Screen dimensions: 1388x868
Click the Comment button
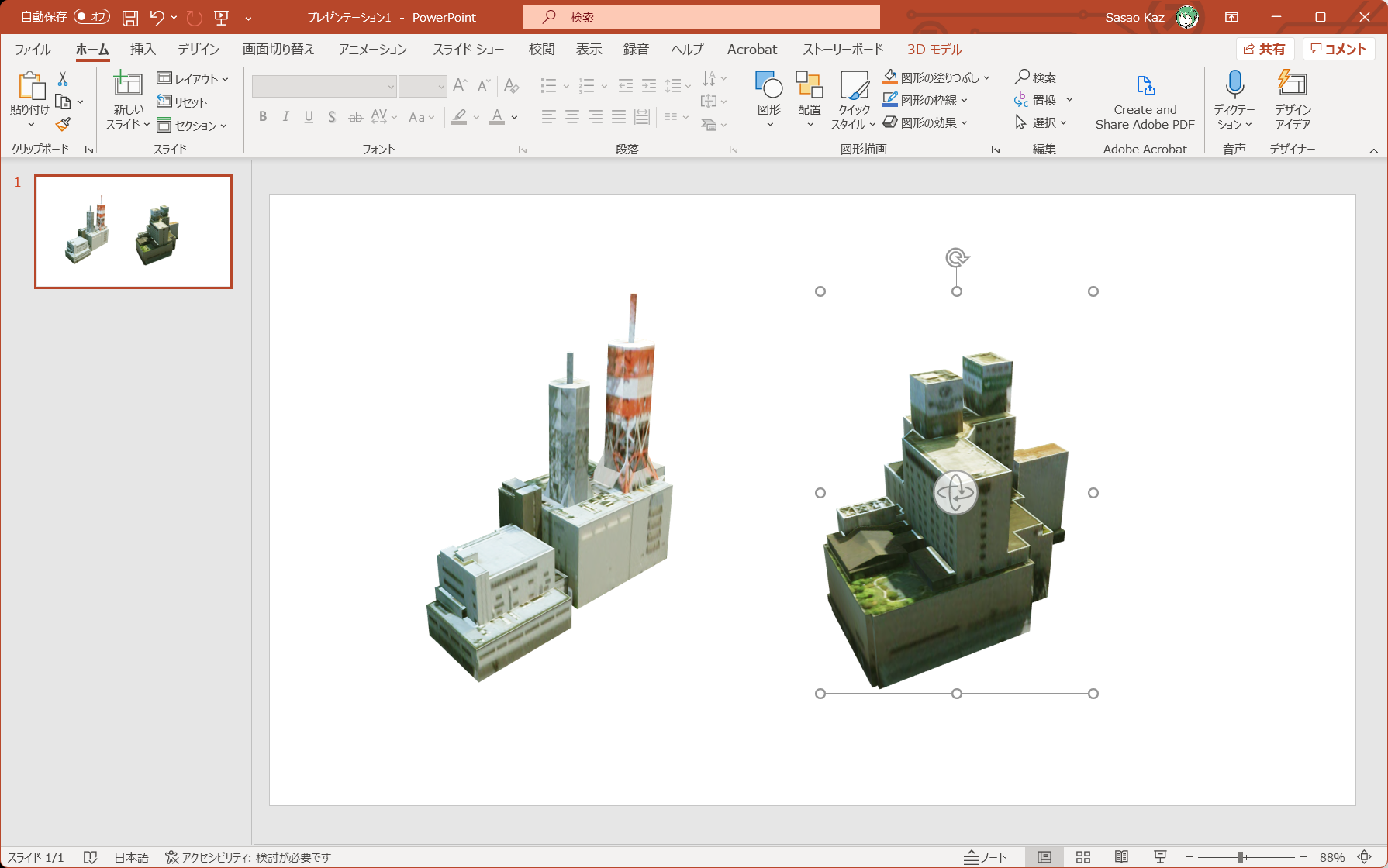coord(1338,49)
